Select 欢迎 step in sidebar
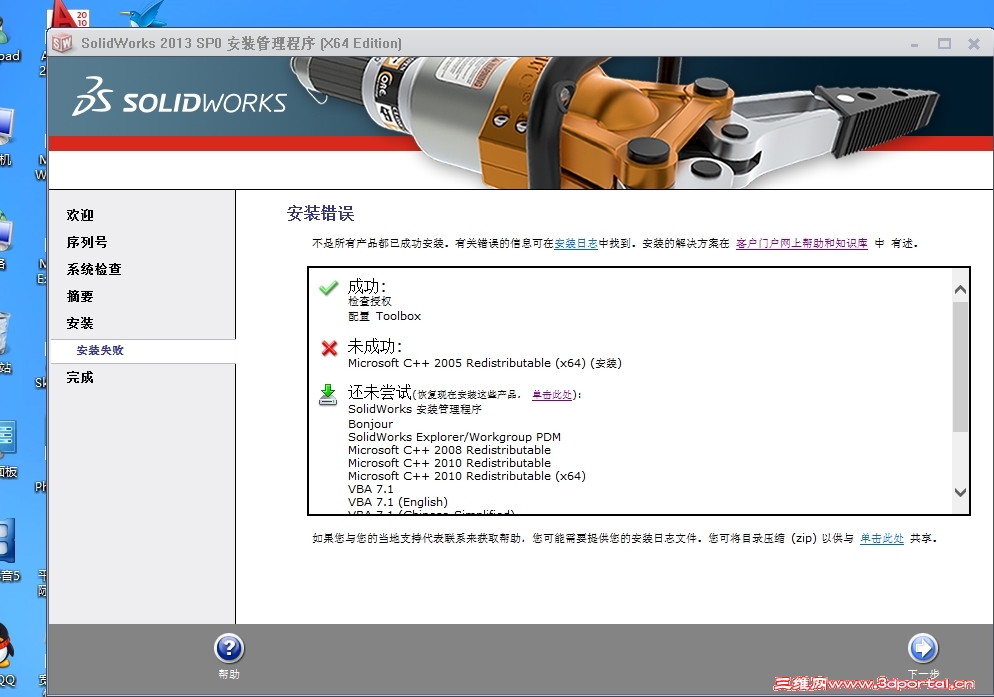 pyautogui.click(x=80, y=215)
